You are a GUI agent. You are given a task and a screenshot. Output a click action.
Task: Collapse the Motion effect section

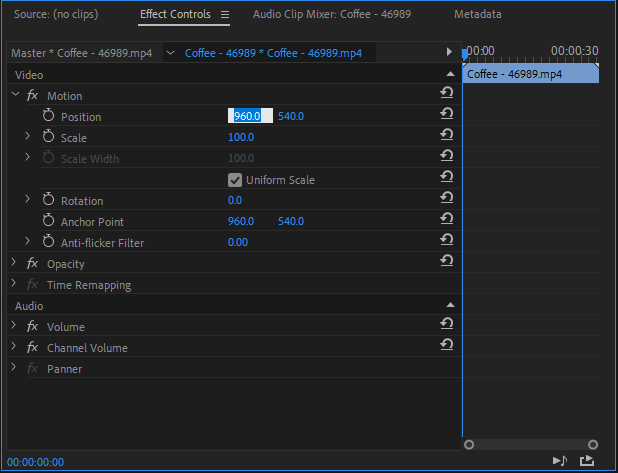[15, 94]
